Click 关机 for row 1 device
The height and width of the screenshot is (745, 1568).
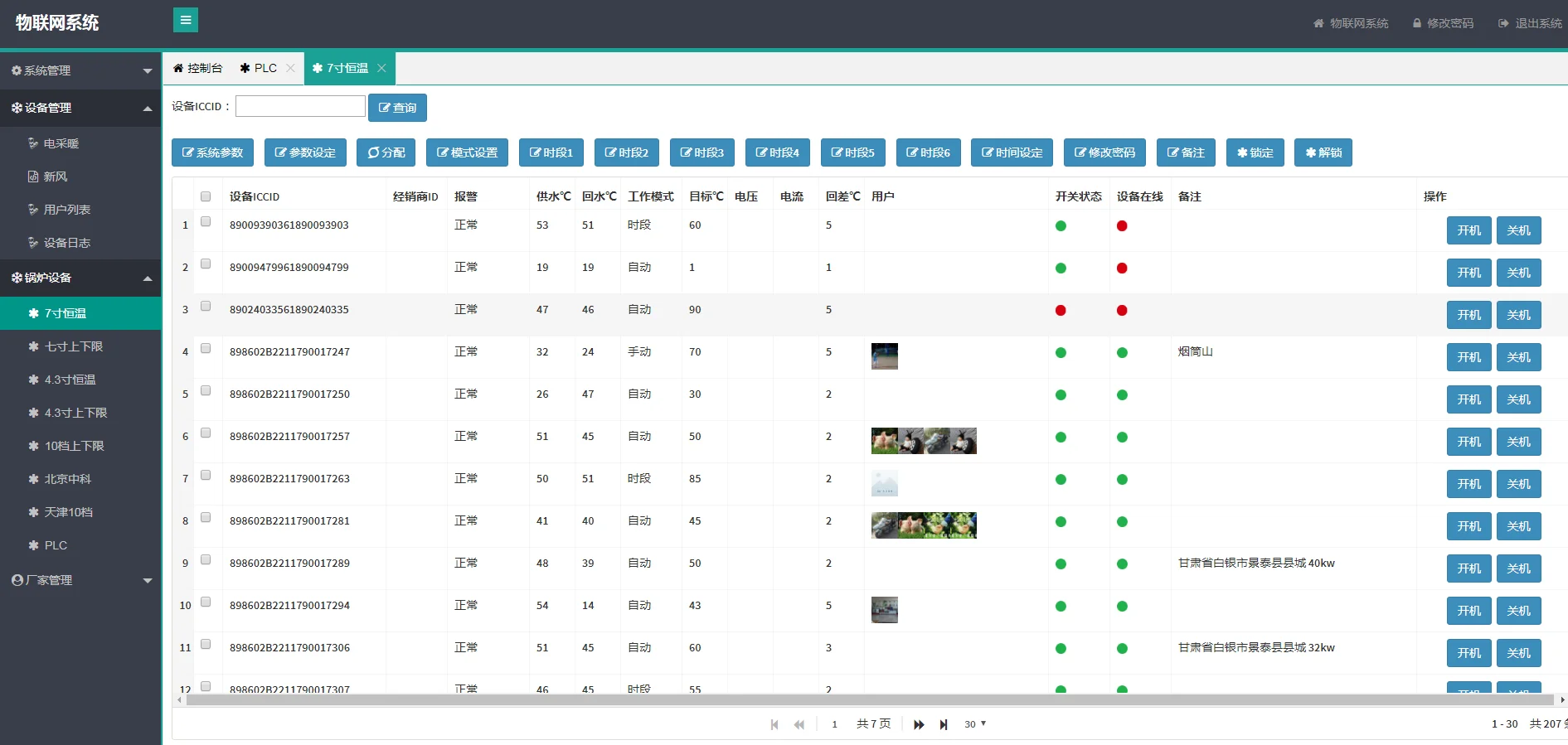[1519, 230]
